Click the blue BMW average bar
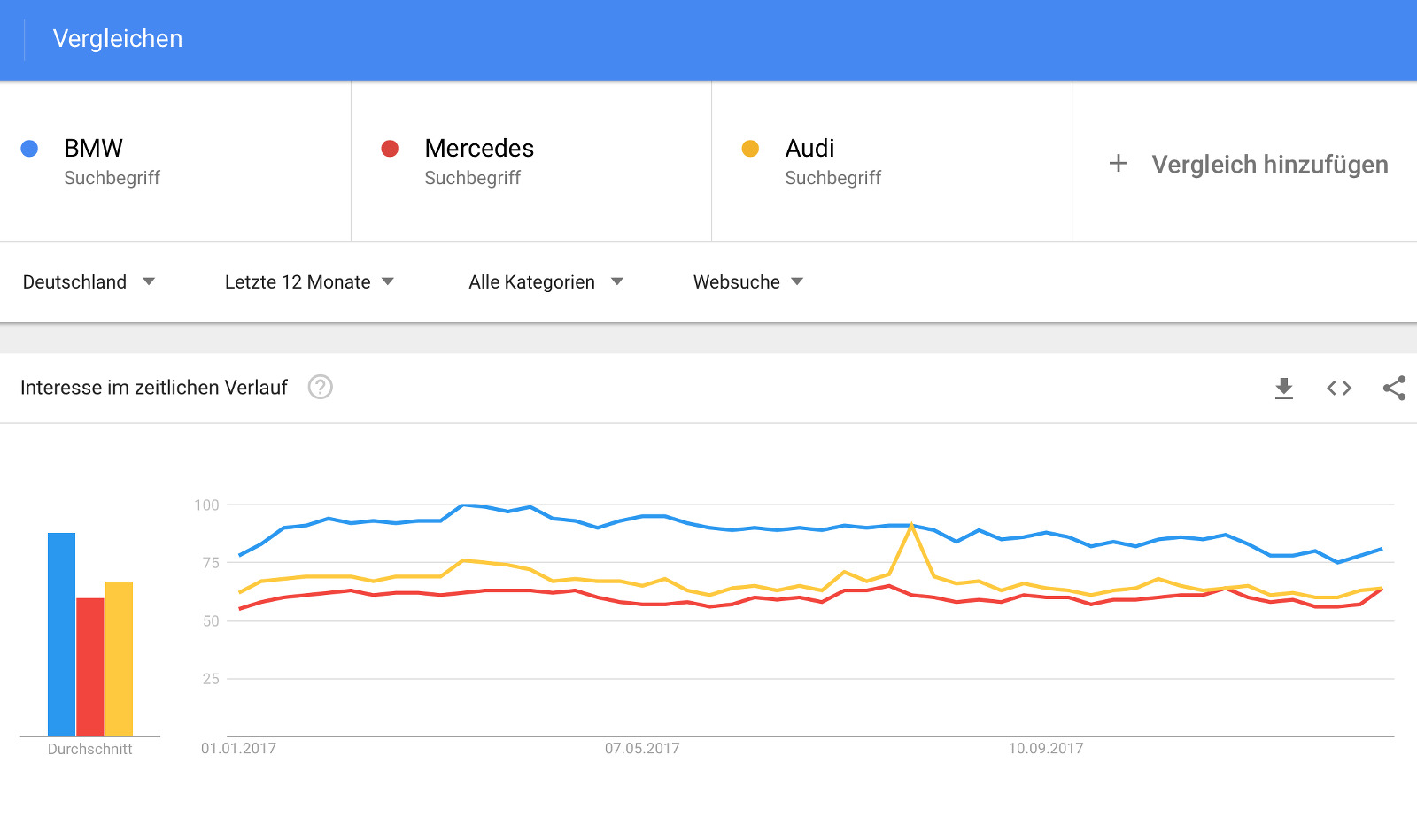The width and height of the screenshot is (1417, 840). pyautogui.click(x=61, y=634)
